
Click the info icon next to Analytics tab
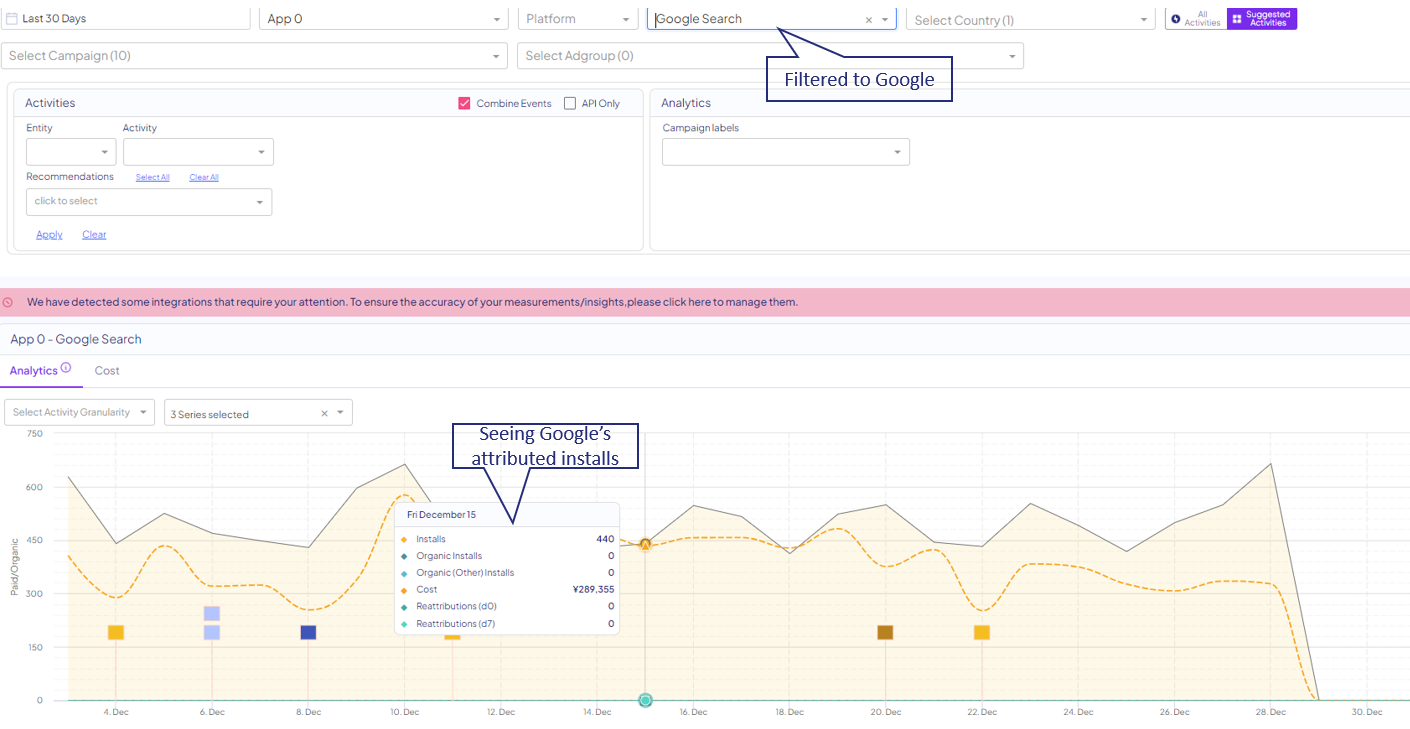(66, 368)
